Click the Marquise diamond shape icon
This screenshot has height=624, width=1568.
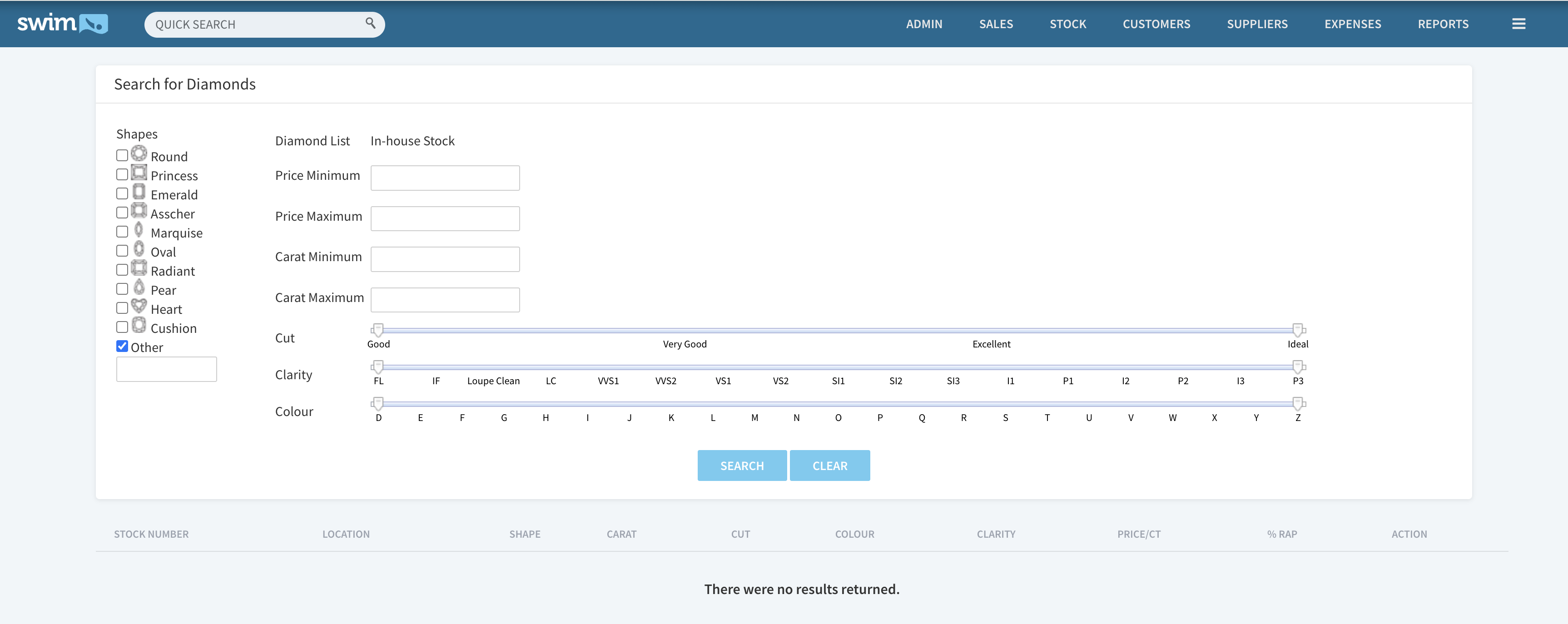tap(139, 229)
